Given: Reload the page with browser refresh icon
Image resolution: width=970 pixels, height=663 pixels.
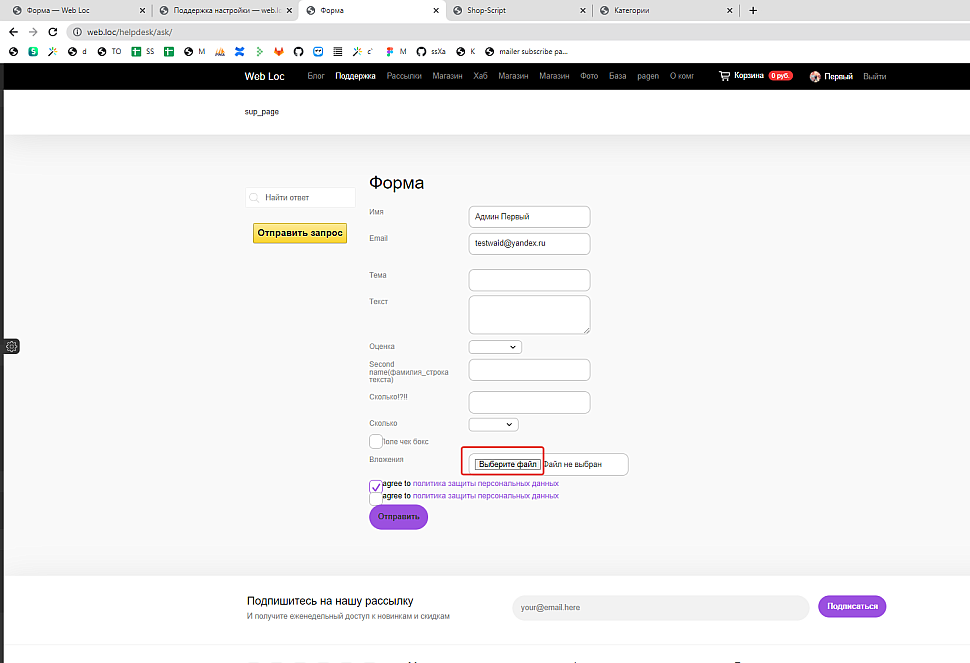Looking at the screenshot, I should pos(53,32).
